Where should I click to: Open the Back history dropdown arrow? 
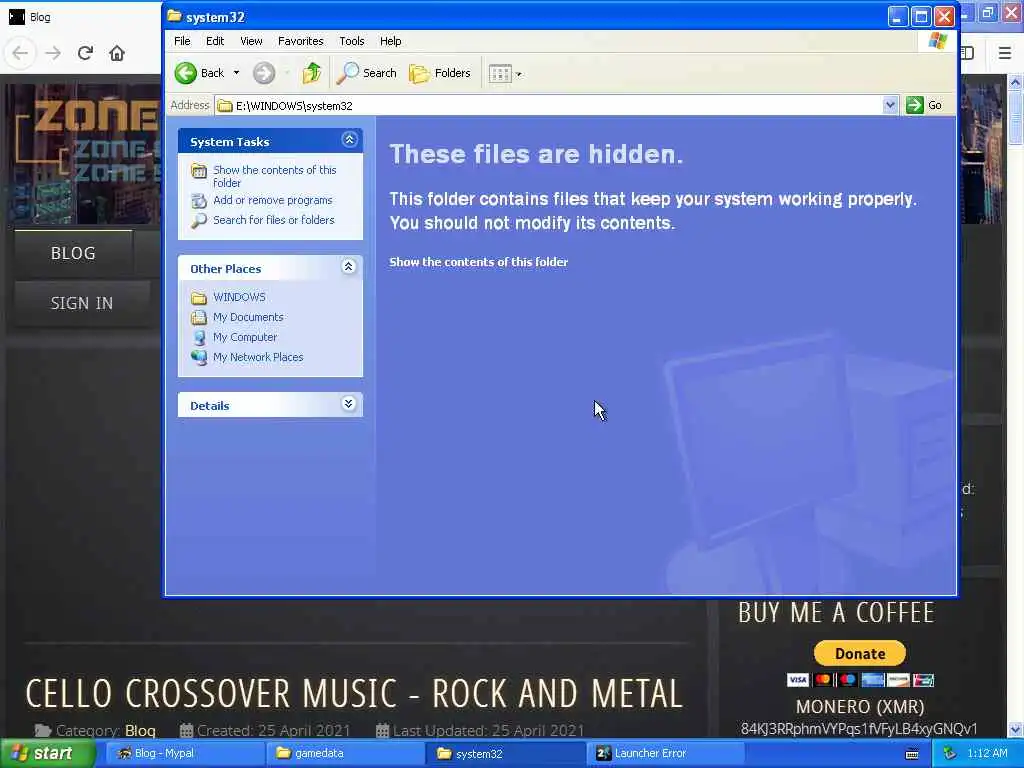click(x=236, y=73)
